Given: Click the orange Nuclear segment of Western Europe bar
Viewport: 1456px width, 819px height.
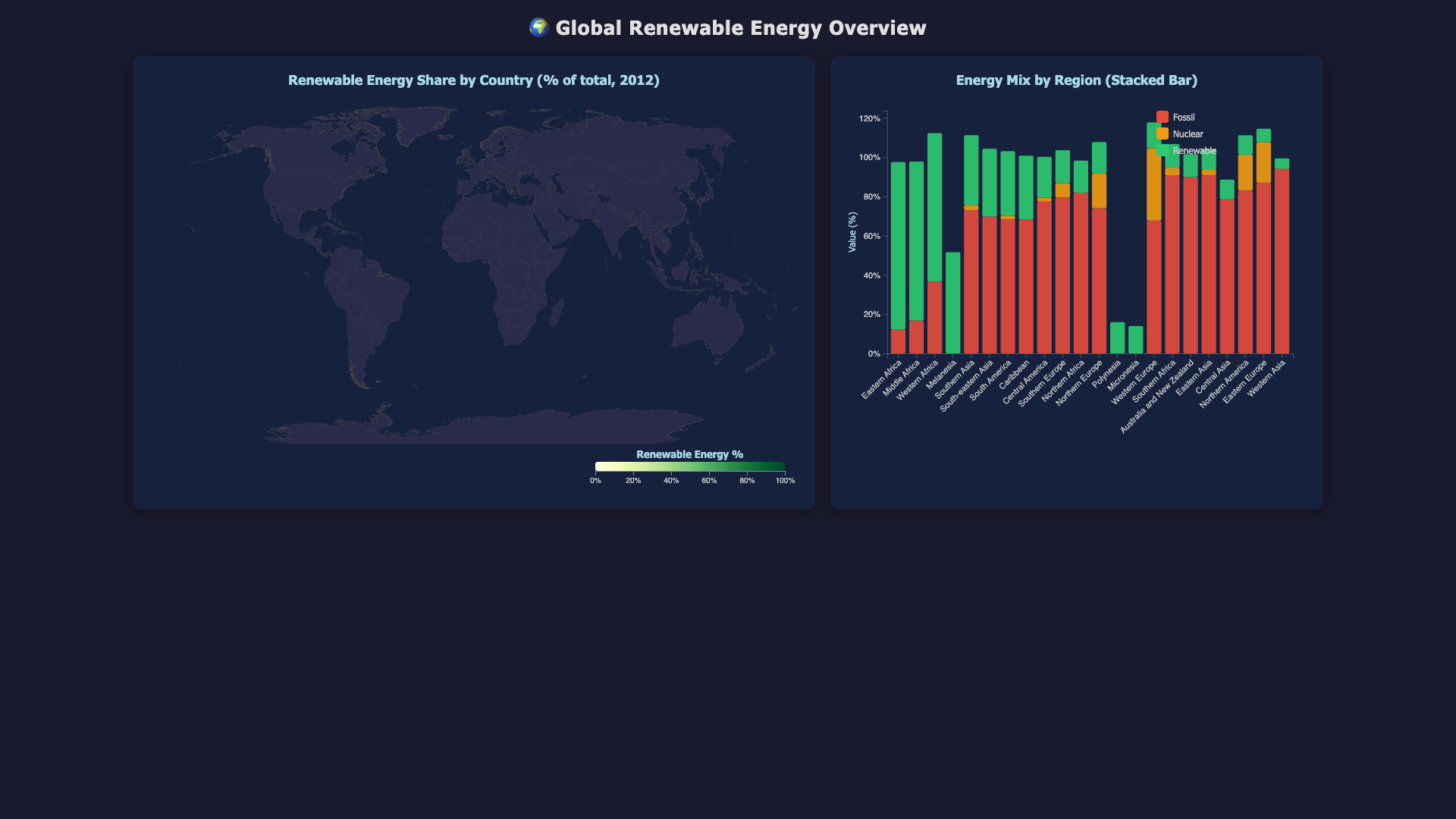Looking at the screenshot, I should coord(1153,184).
